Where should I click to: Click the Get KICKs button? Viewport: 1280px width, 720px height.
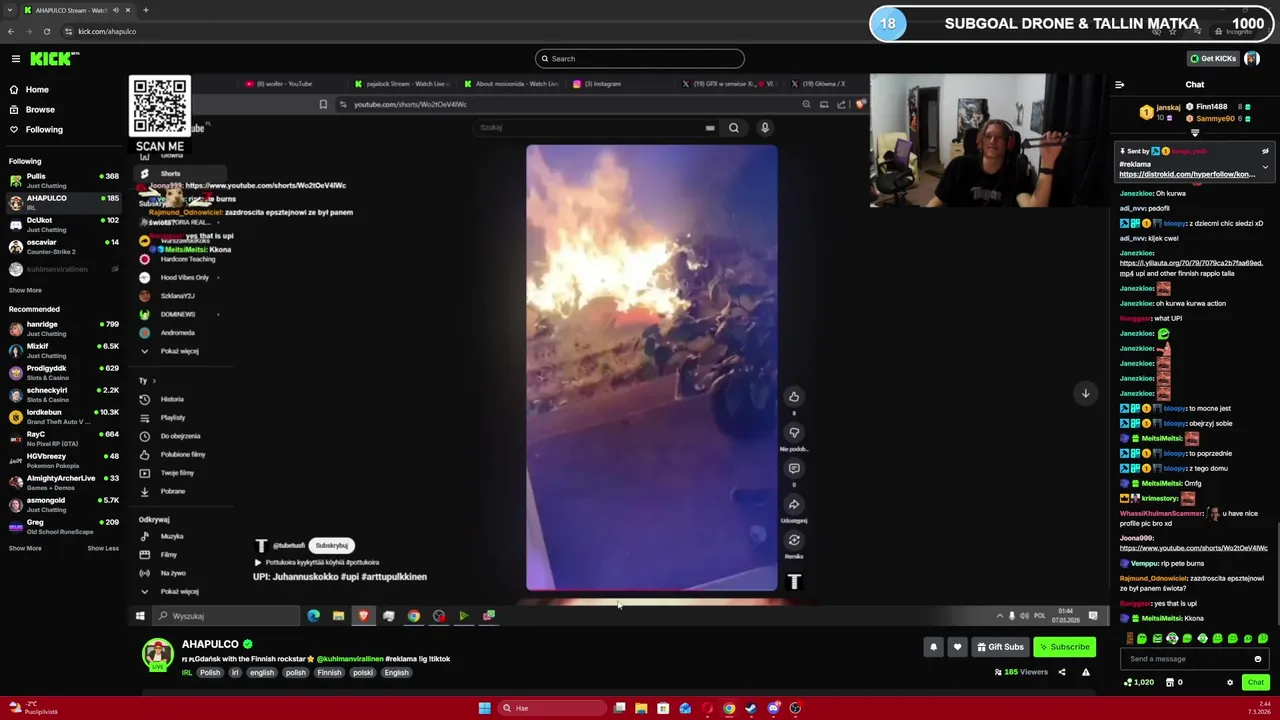click(1212, 59)
